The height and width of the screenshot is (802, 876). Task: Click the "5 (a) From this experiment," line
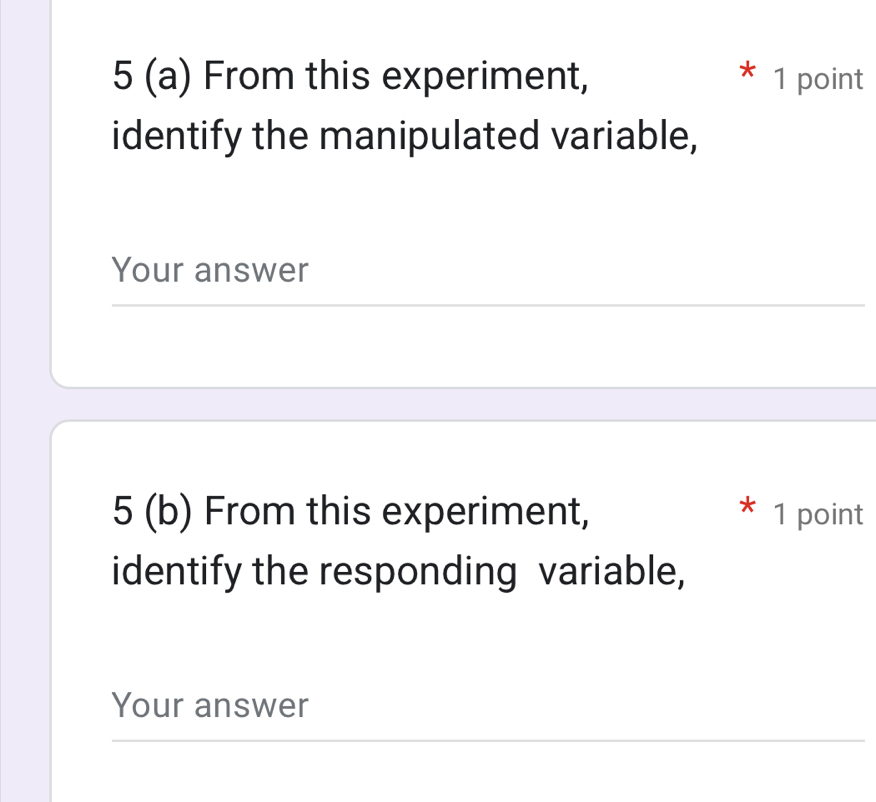[350, 76]
